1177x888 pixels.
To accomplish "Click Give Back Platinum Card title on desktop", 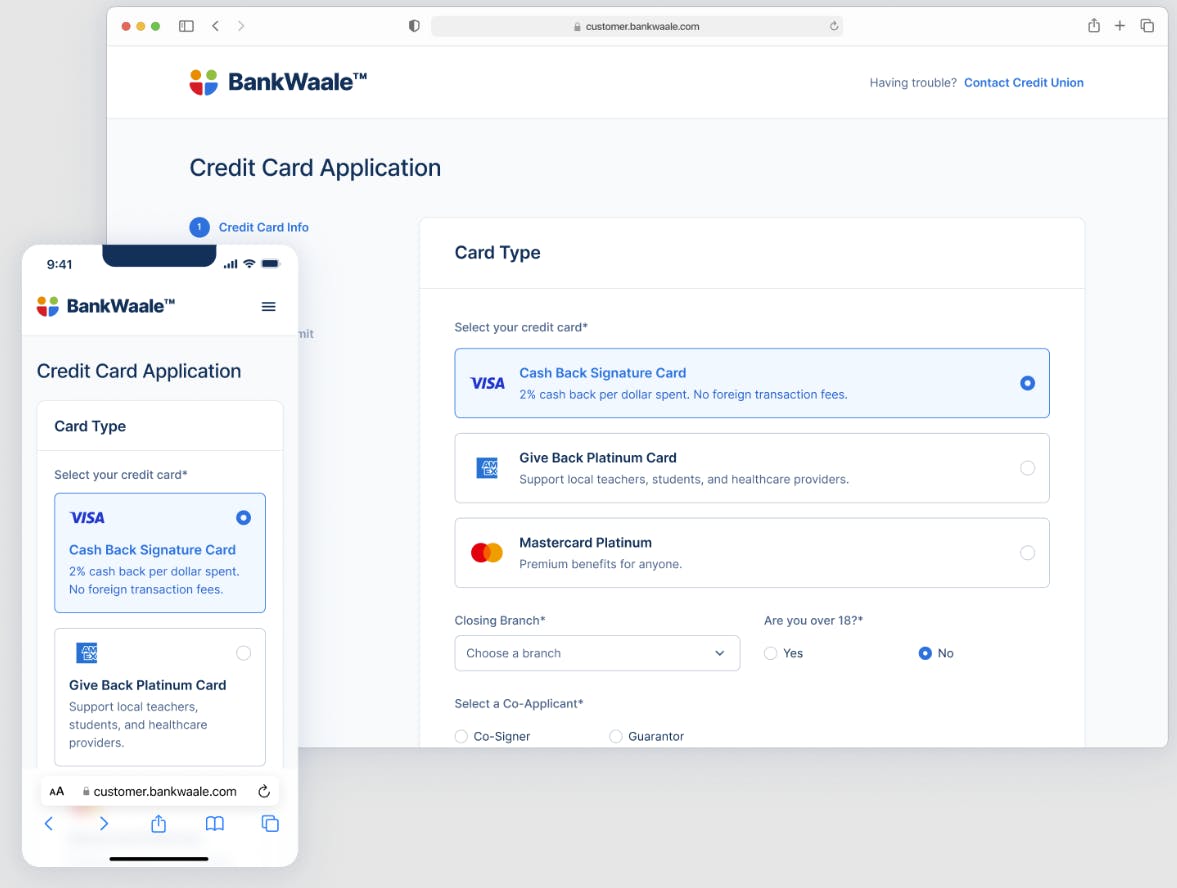I will point(598,458).
